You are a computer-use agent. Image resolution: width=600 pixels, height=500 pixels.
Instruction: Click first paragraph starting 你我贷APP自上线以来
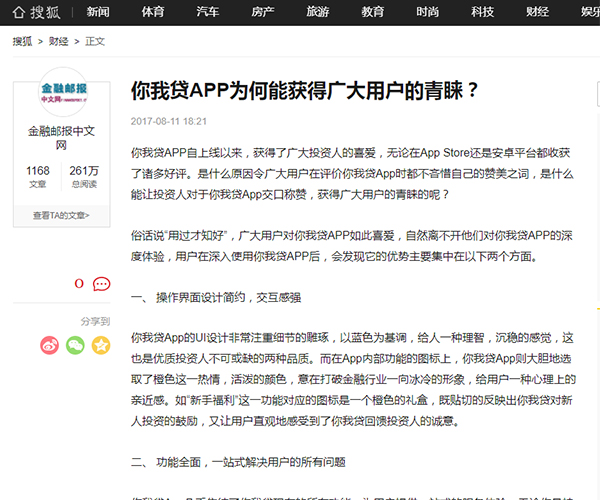tap(352, 174)
